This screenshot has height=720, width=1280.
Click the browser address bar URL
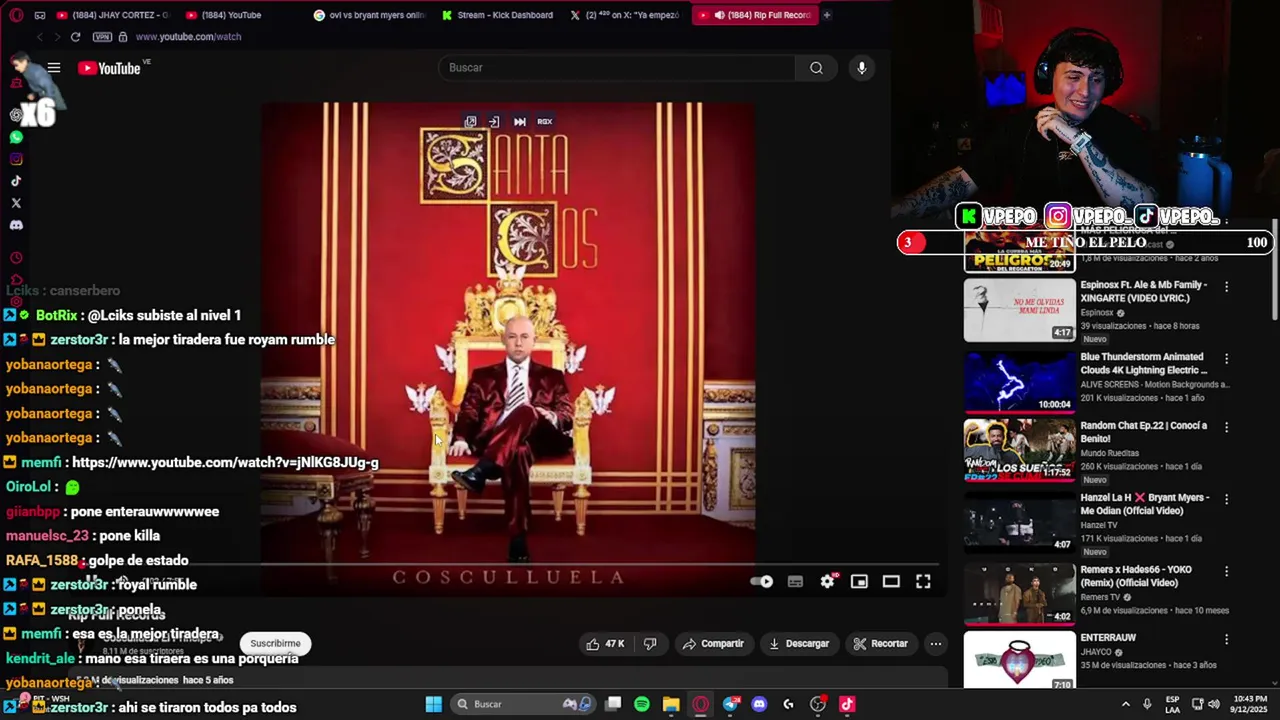188,37
